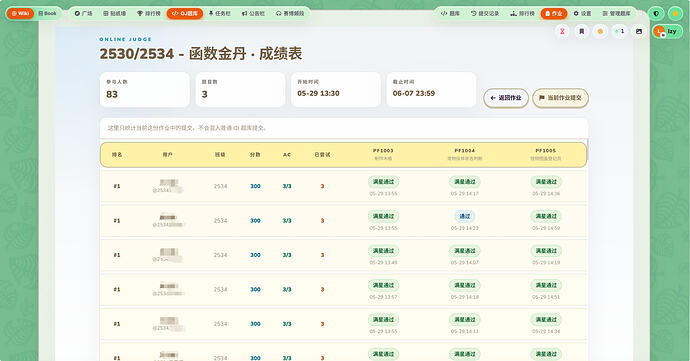The width and height of the screenshot is (690, 361).
Task: Open the 排行榜 trophy menu item
Action: [x=149, y=13]
